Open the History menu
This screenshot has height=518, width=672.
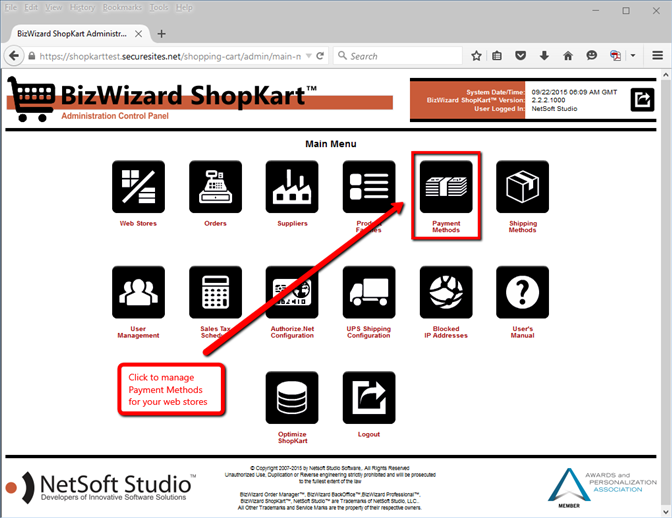[x=82, y=8]
